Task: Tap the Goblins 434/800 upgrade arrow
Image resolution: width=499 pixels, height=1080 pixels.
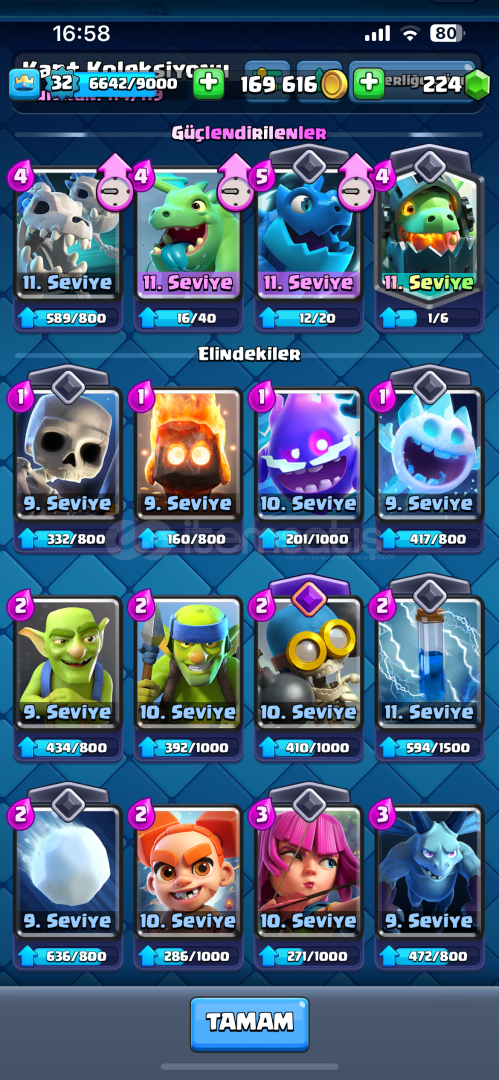Action: point(28,747)
